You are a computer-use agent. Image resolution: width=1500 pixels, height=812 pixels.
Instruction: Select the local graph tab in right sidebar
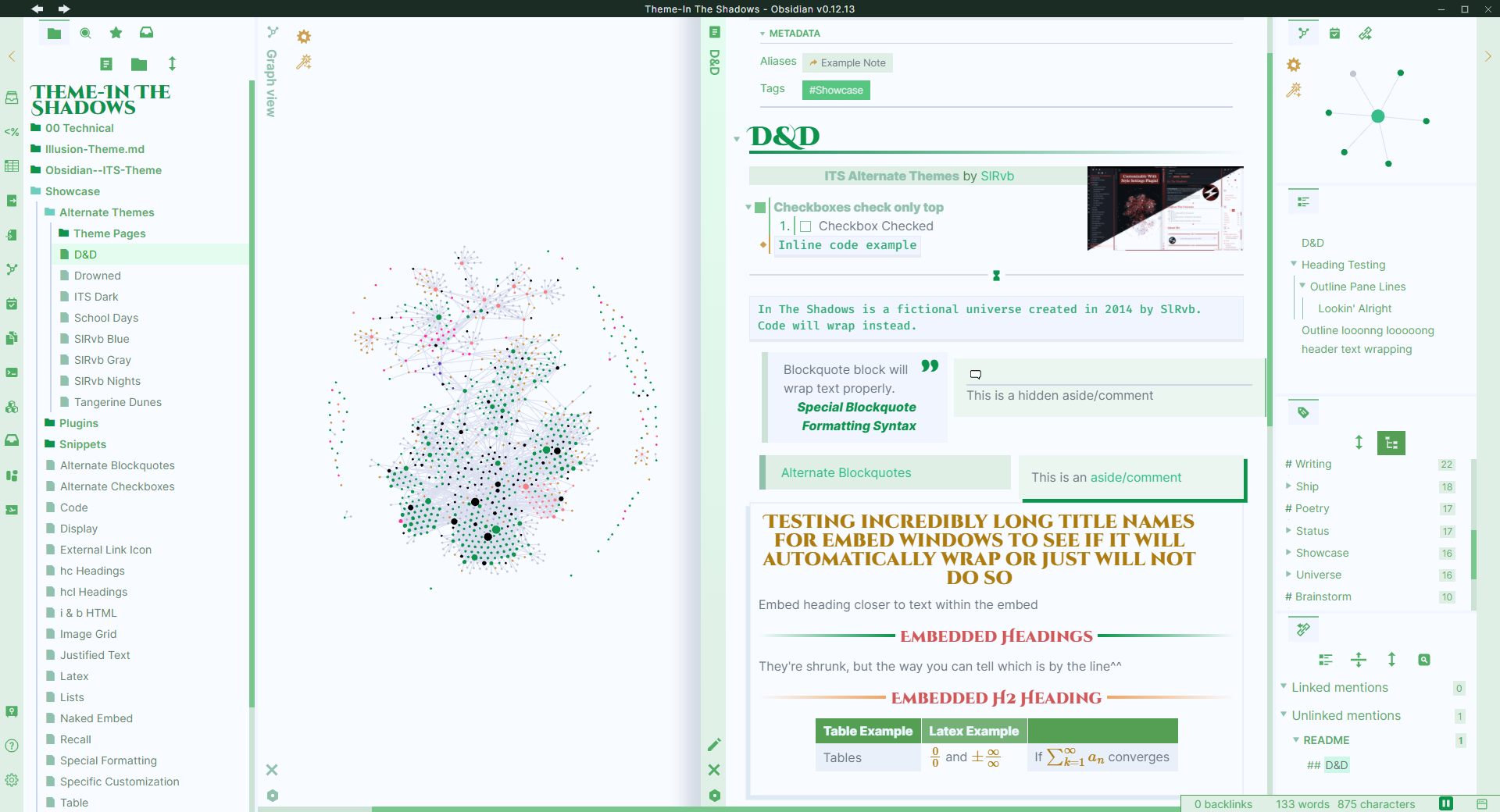click(1303, 34)
